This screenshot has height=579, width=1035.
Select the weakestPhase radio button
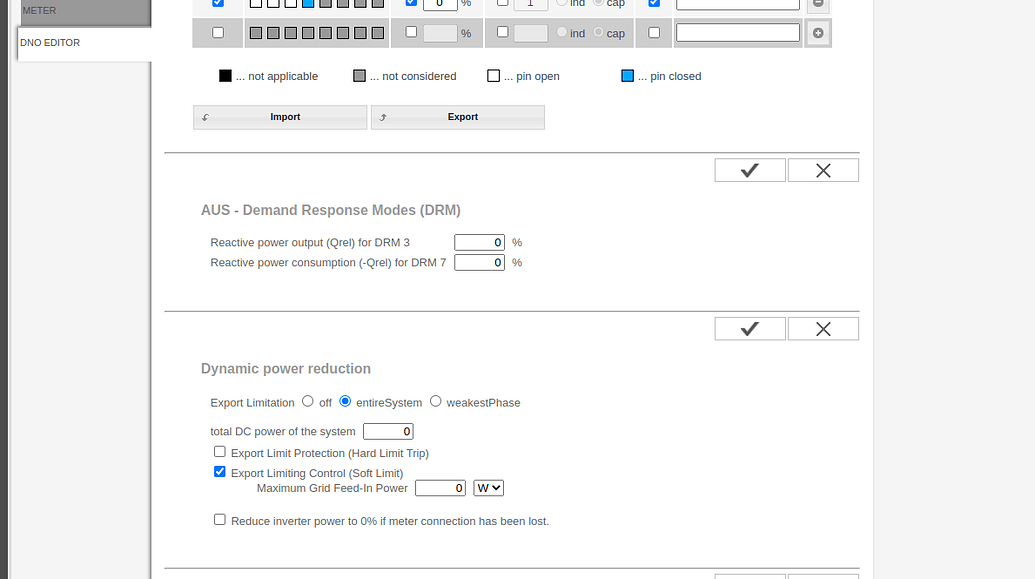435,400
